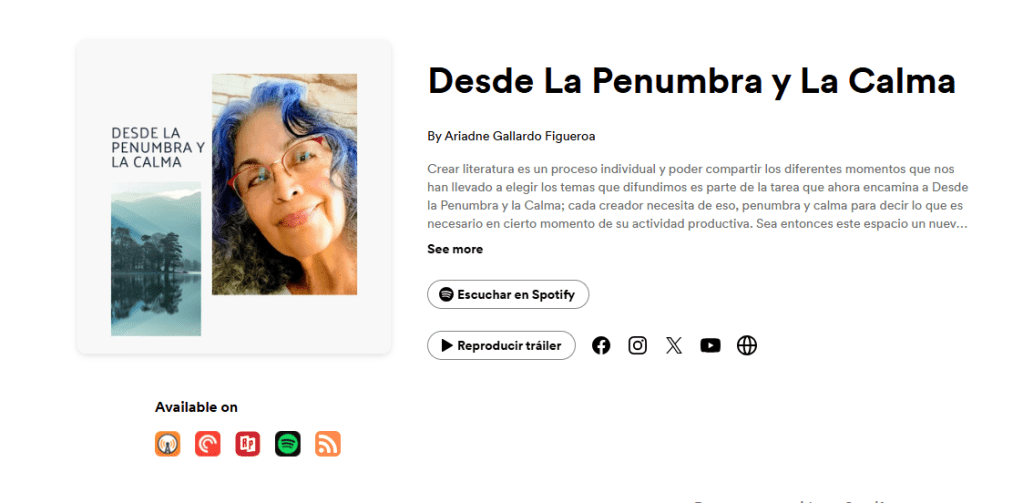Open the orange RSS feed icon

(328, 444)
